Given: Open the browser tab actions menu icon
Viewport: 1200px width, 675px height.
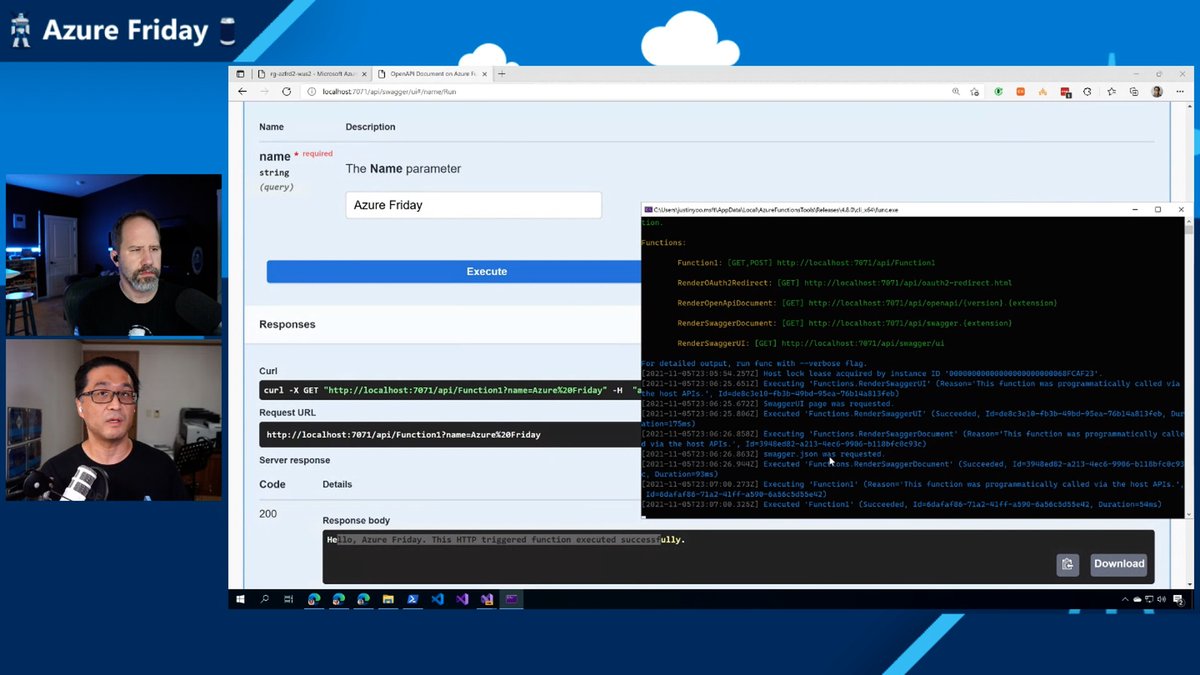Looking at the screenshot, I should (x=240, y=74).
